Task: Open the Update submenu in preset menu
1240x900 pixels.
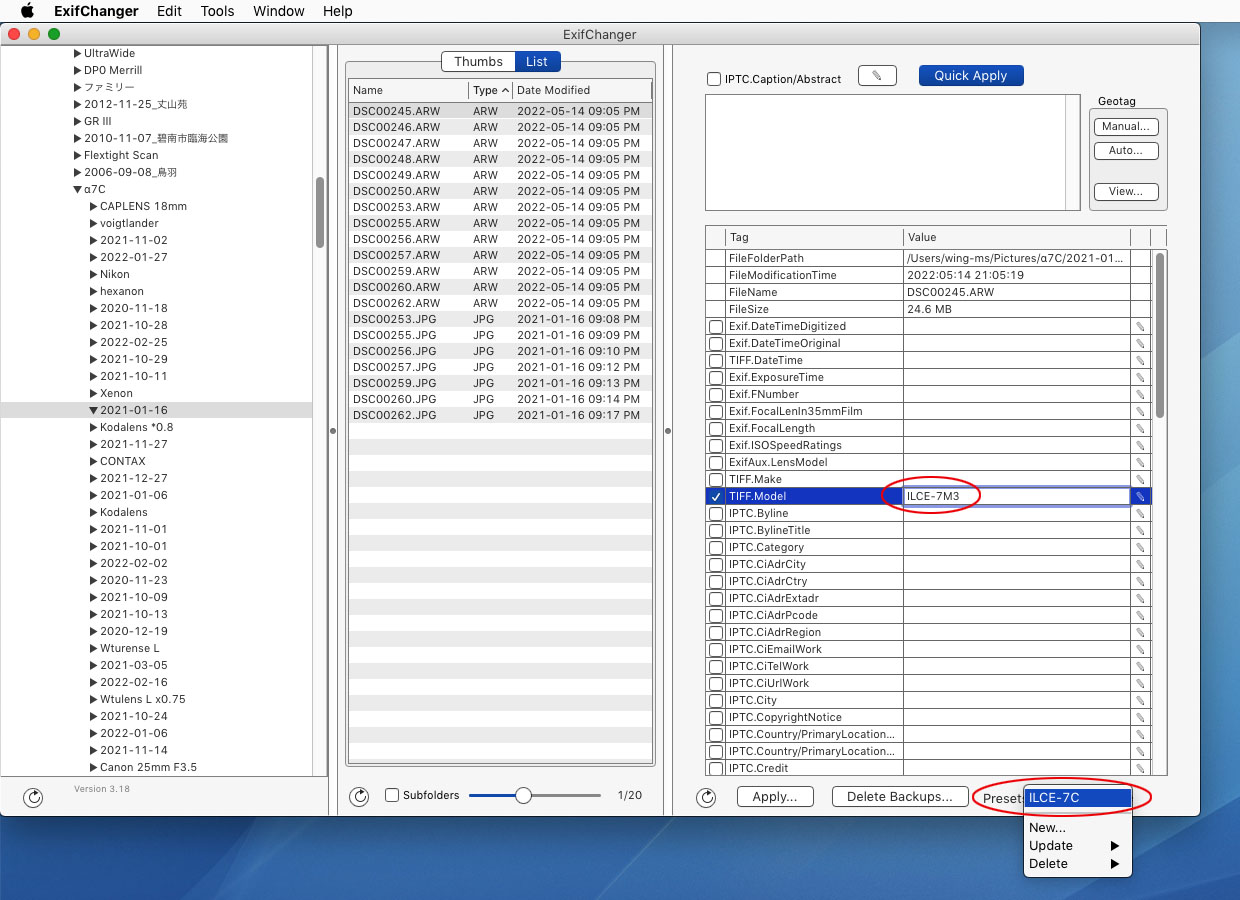Action: pos(1077,845)
